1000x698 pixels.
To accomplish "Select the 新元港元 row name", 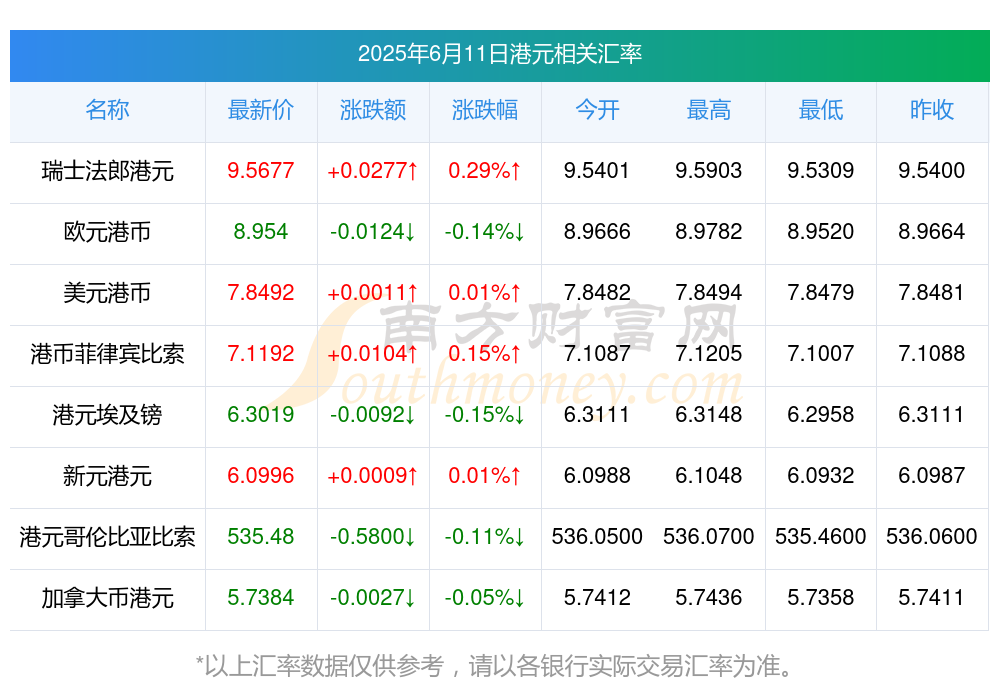I will coord(107,476).
